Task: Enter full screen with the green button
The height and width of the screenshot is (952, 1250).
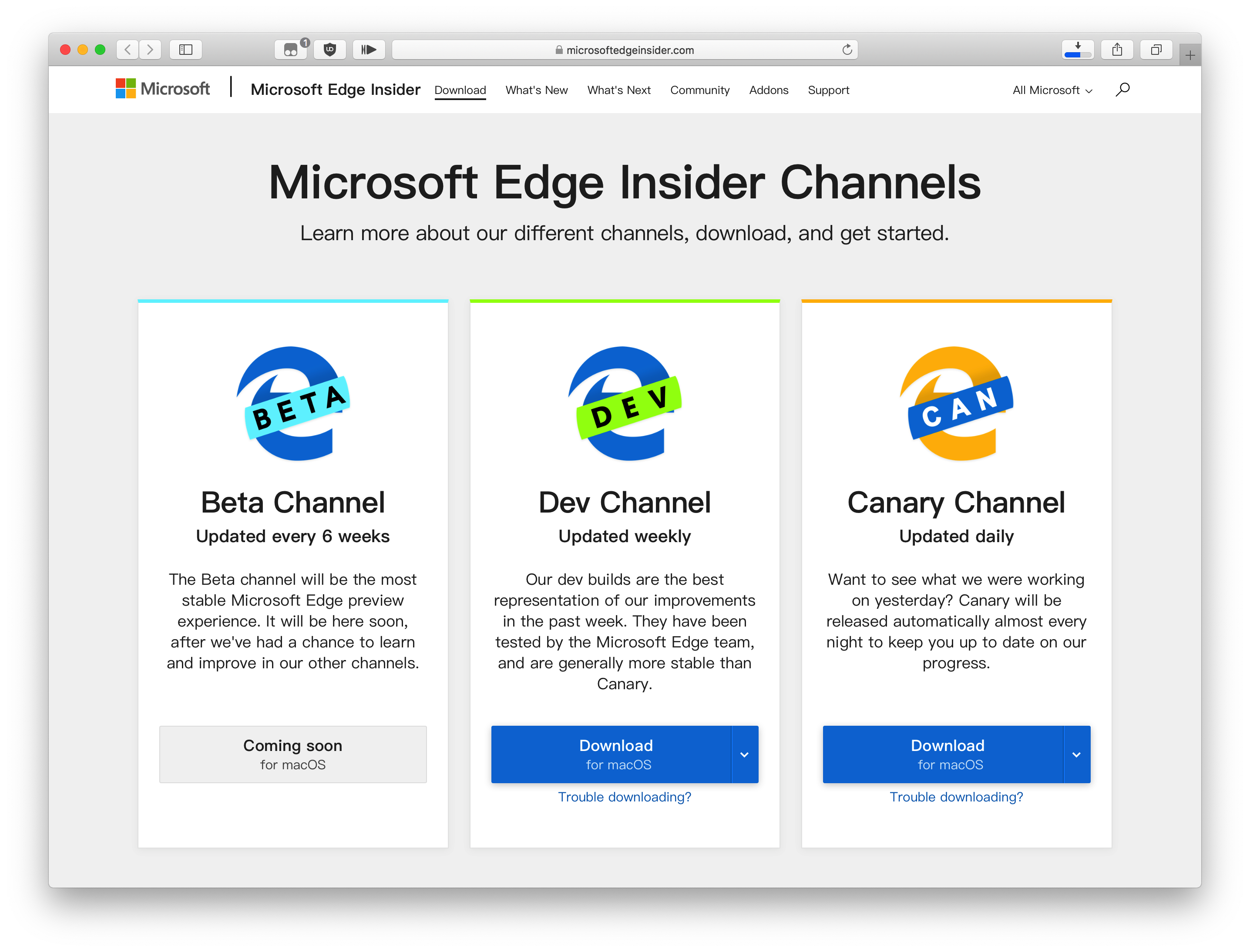Action: point(101,50)
